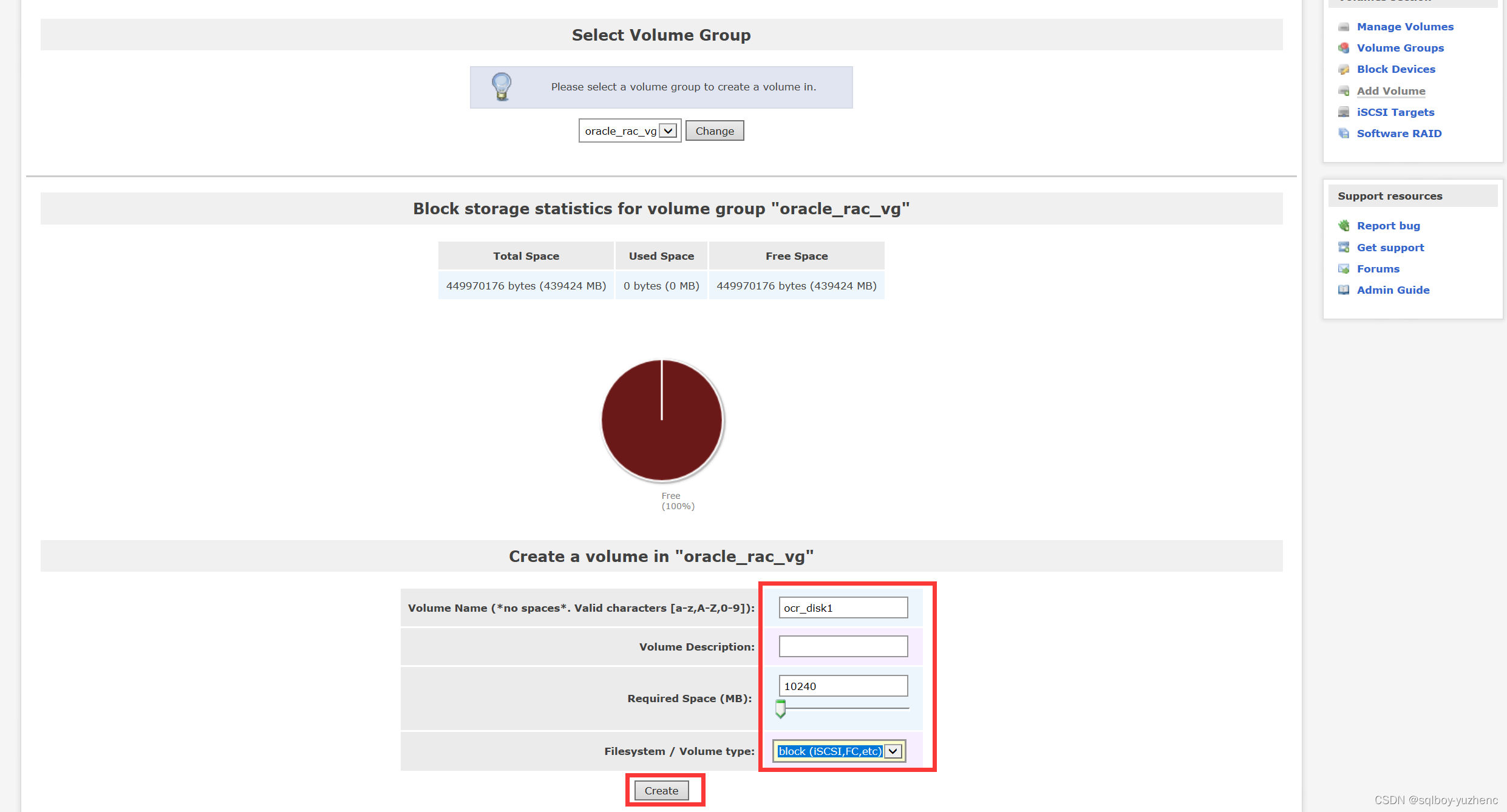Click the Change button
This screenshot has height=812, width=1507.
click(715, 131)
